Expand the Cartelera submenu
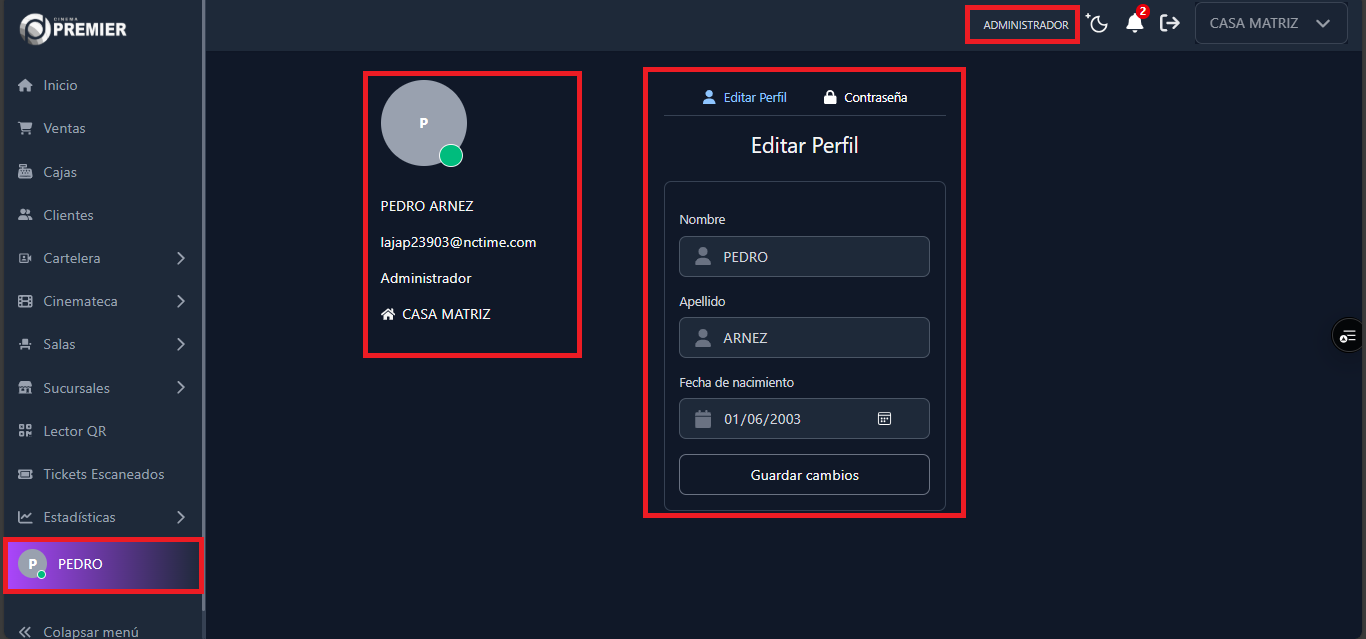This screenshot has height=639, width=1366. pyautogui.click(x=181, y=258)
